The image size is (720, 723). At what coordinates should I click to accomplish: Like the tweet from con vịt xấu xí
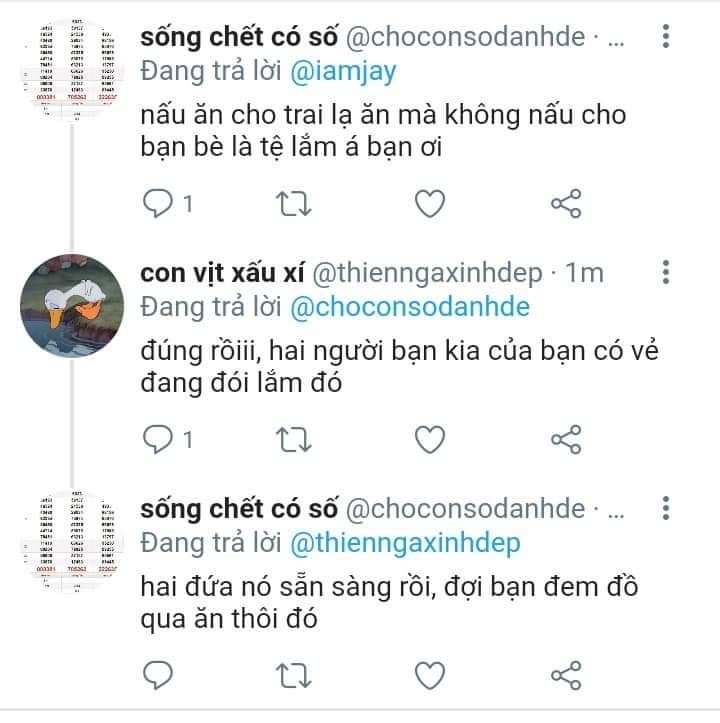click(x=430, y=439)
